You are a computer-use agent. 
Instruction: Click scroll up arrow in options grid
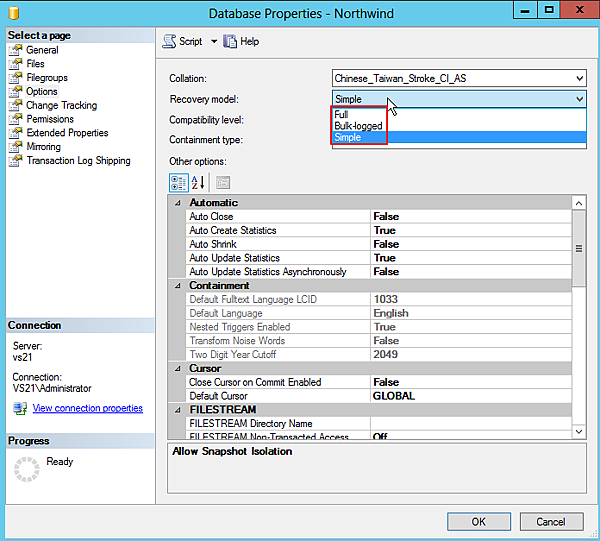(579, 203)
